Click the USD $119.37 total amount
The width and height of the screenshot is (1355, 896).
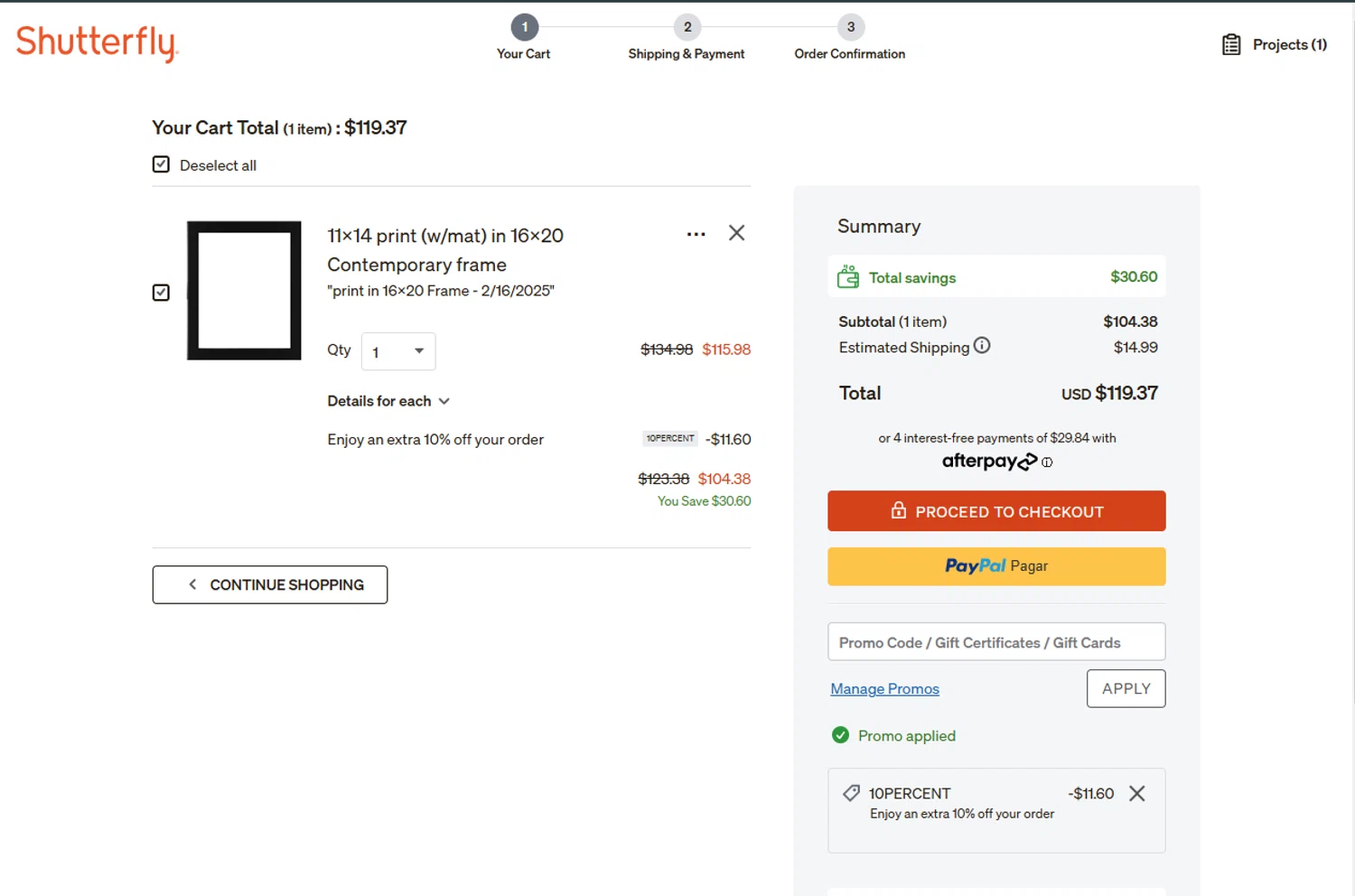[x=1109, y=393]
